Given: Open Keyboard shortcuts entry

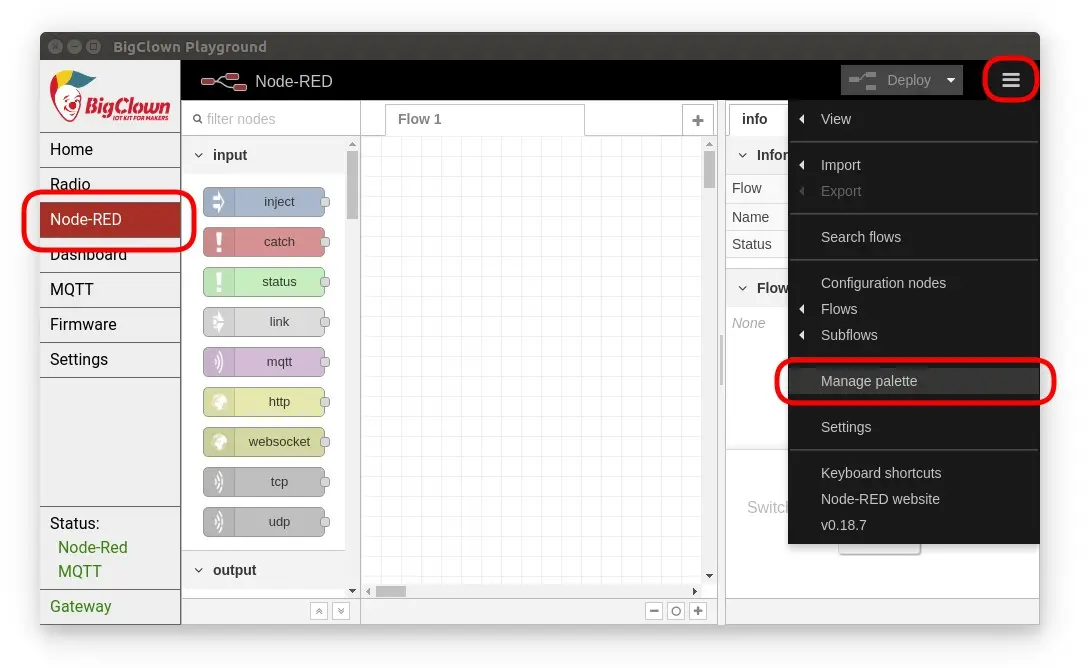Looking at the screenshot, I should pyautogui.click(x=913, y=473).
